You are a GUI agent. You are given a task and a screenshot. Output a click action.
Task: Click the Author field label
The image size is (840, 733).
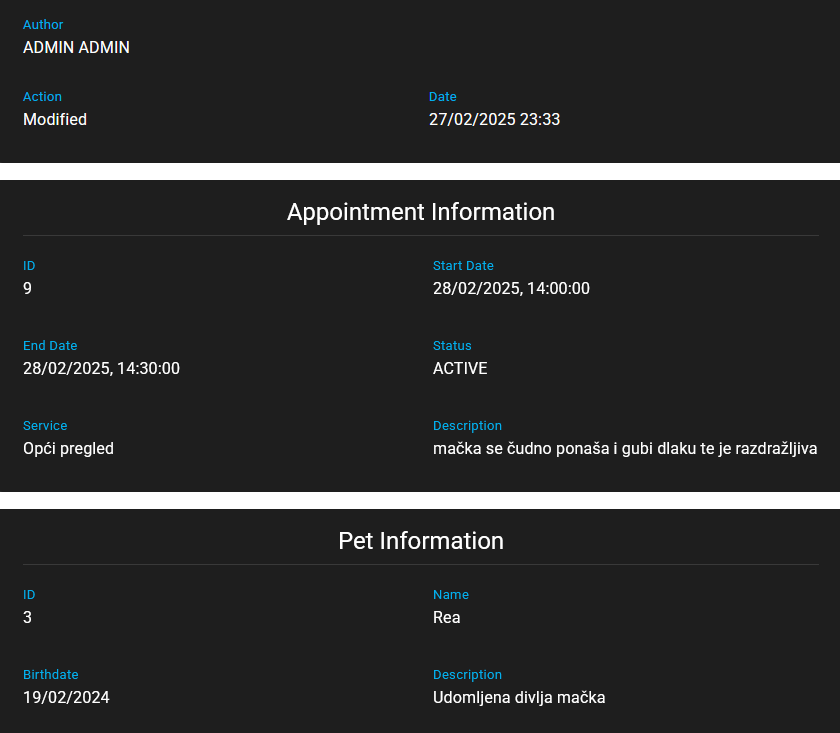(x=43, y=24)
